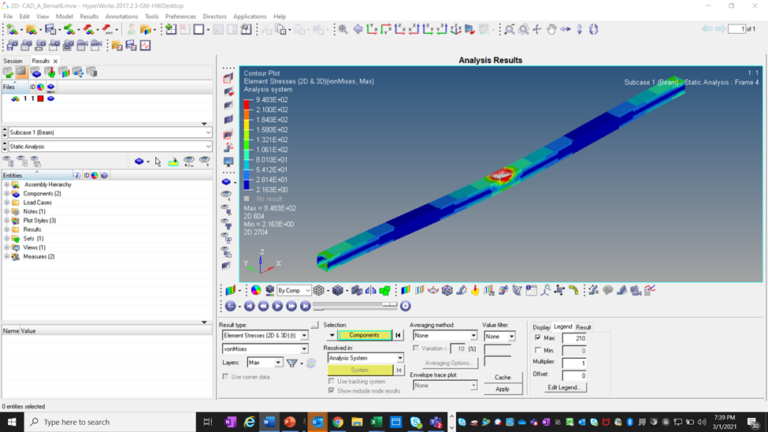
Task: Click the left arrow previous view icon
Action: tap(358, 29)
